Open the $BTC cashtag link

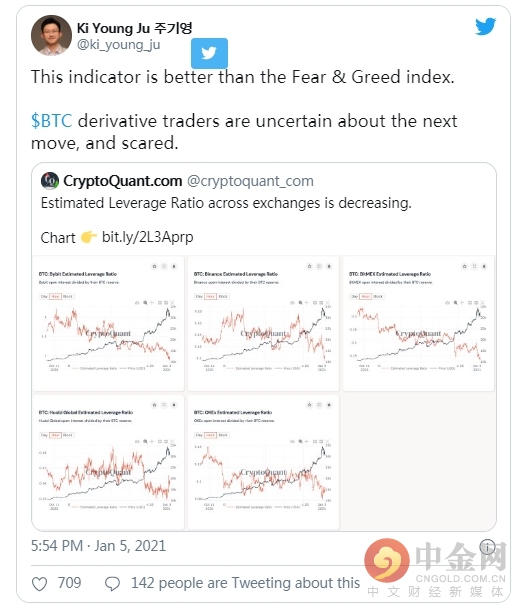(52, 121)
